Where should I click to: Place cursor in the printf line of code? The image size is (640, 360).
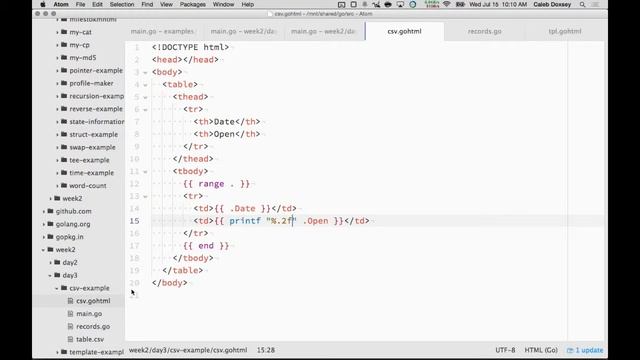[x=281, y=221]
